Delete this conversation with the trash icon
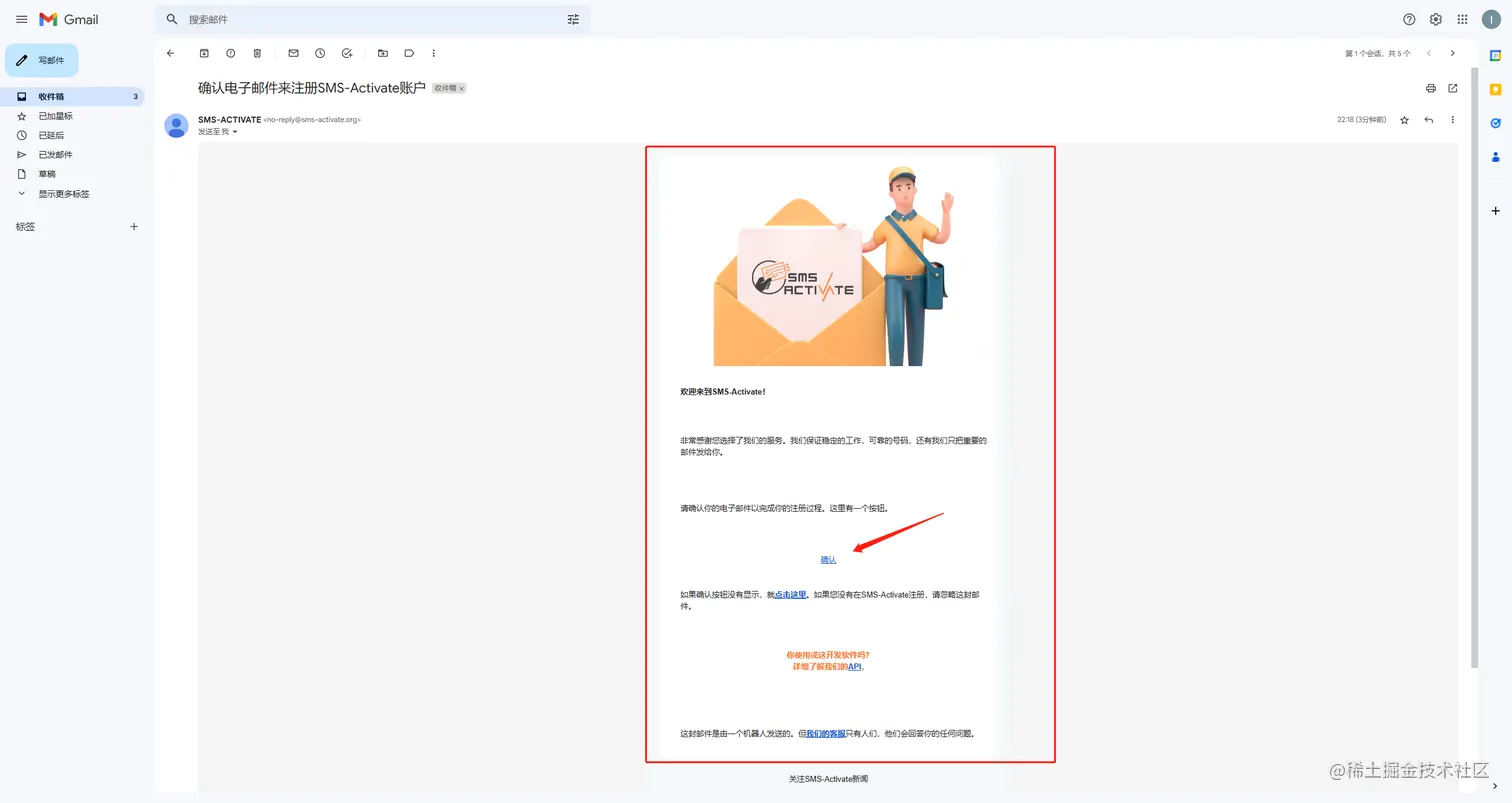Image resolution: width=1512 pixels, height=803 pixels. pos(257,53)
